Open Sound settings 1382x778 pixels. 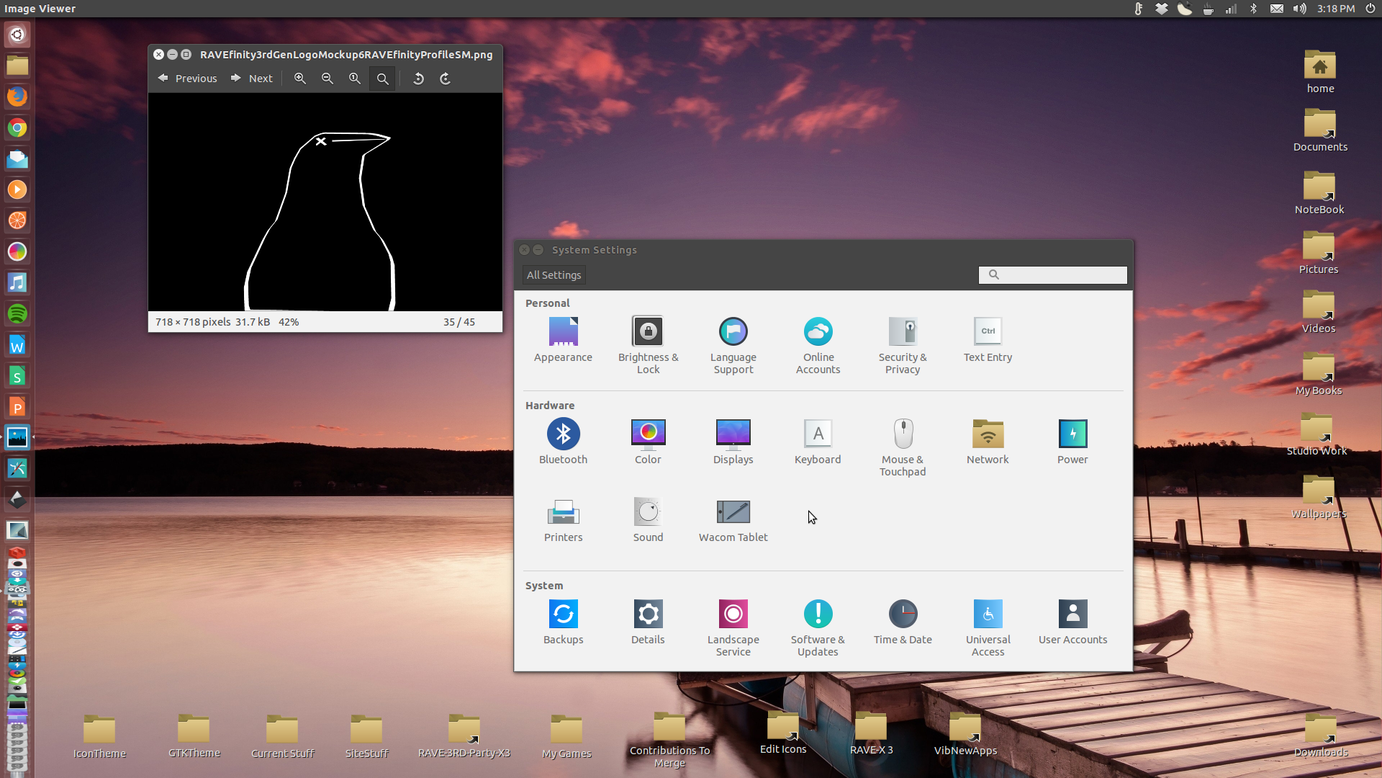648,513
